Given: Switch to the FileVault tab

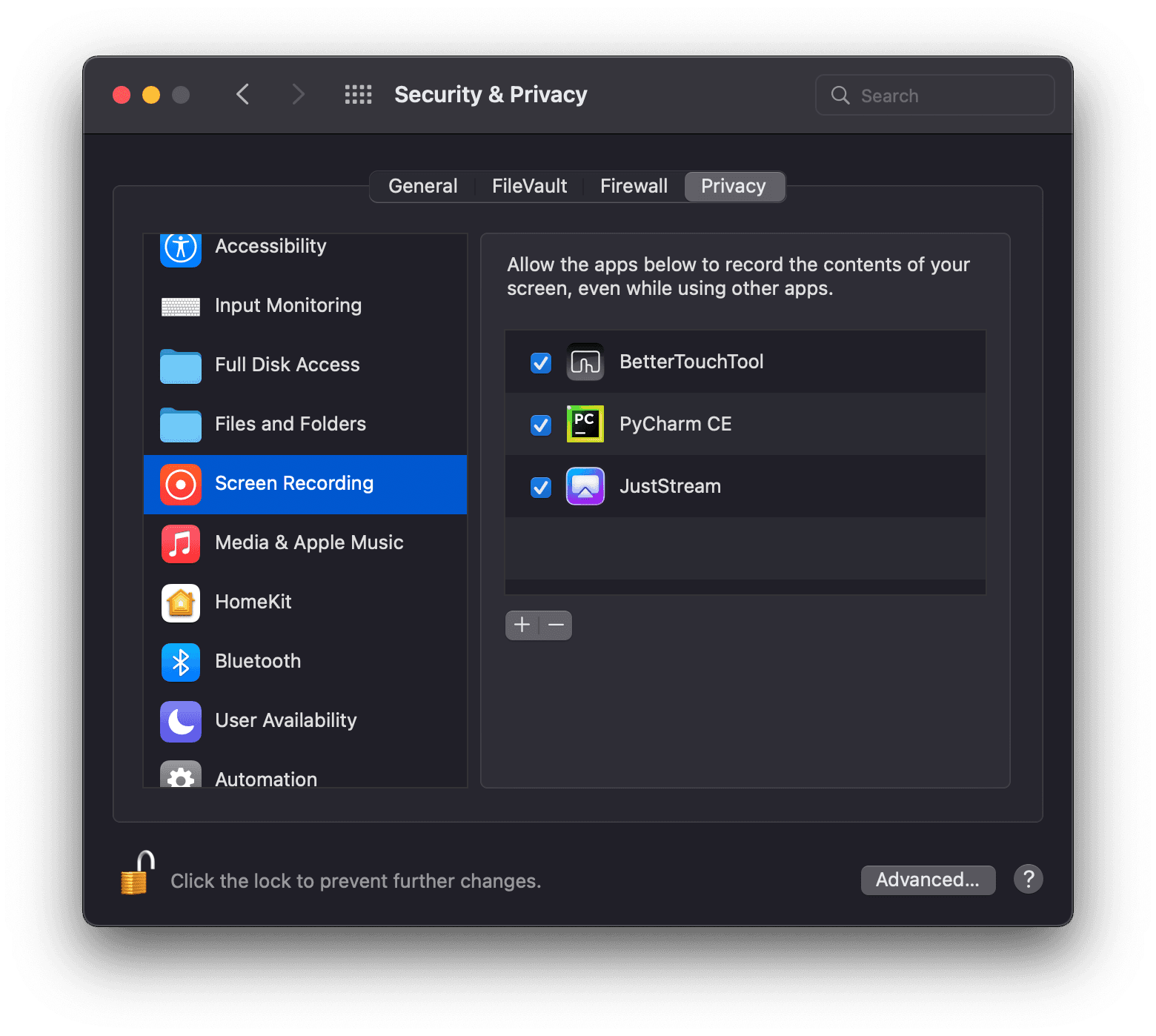Looking at the screenshot, I should [529, 186].
